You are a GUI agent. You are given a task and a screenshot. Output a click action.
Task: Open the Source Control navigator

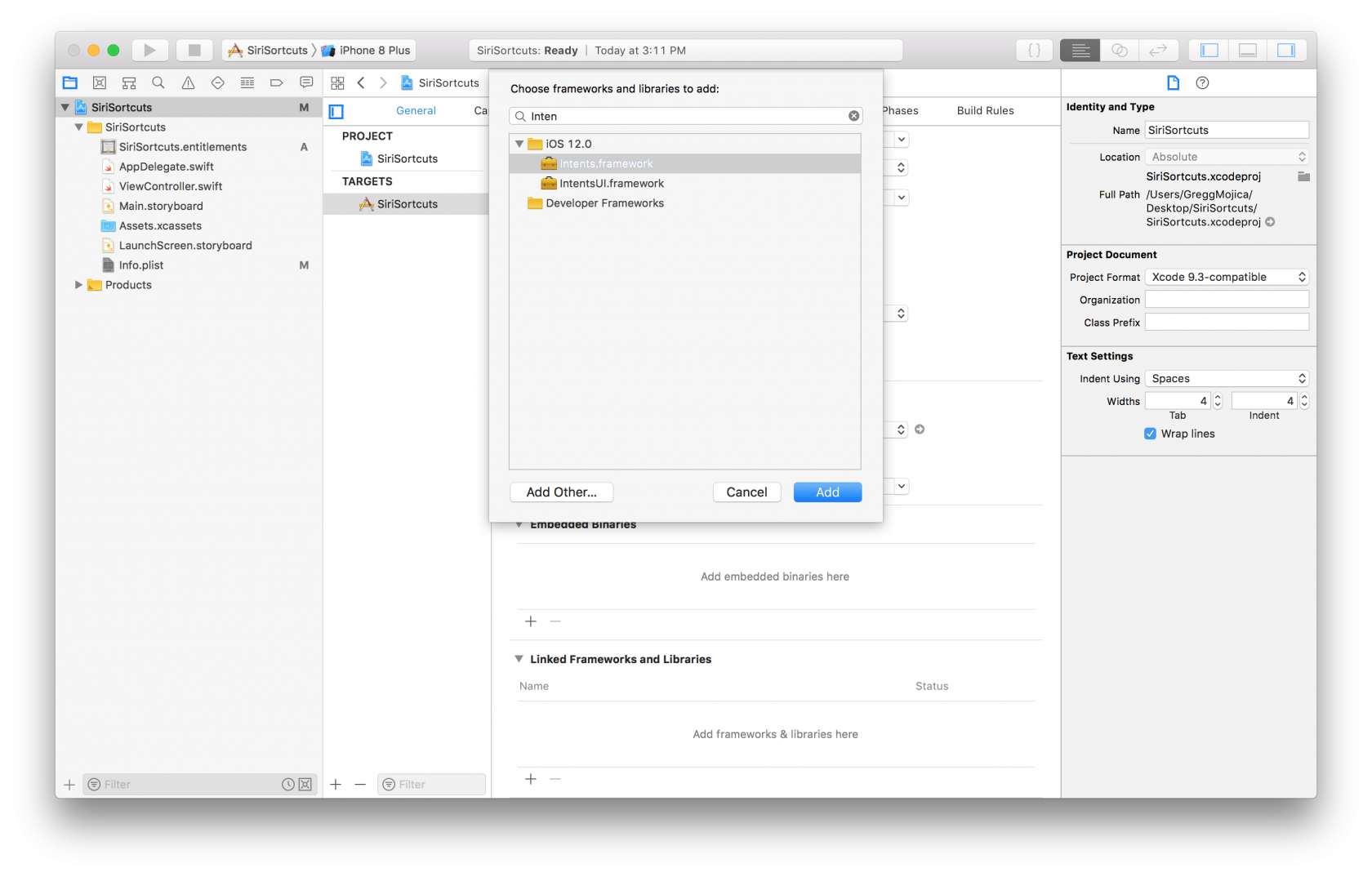99,82
